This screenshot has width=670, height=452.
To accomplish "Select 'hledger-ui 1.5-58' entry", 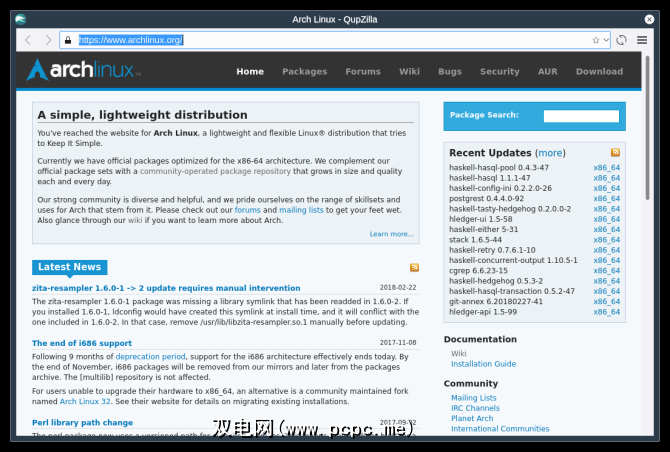I will [480, 219].
